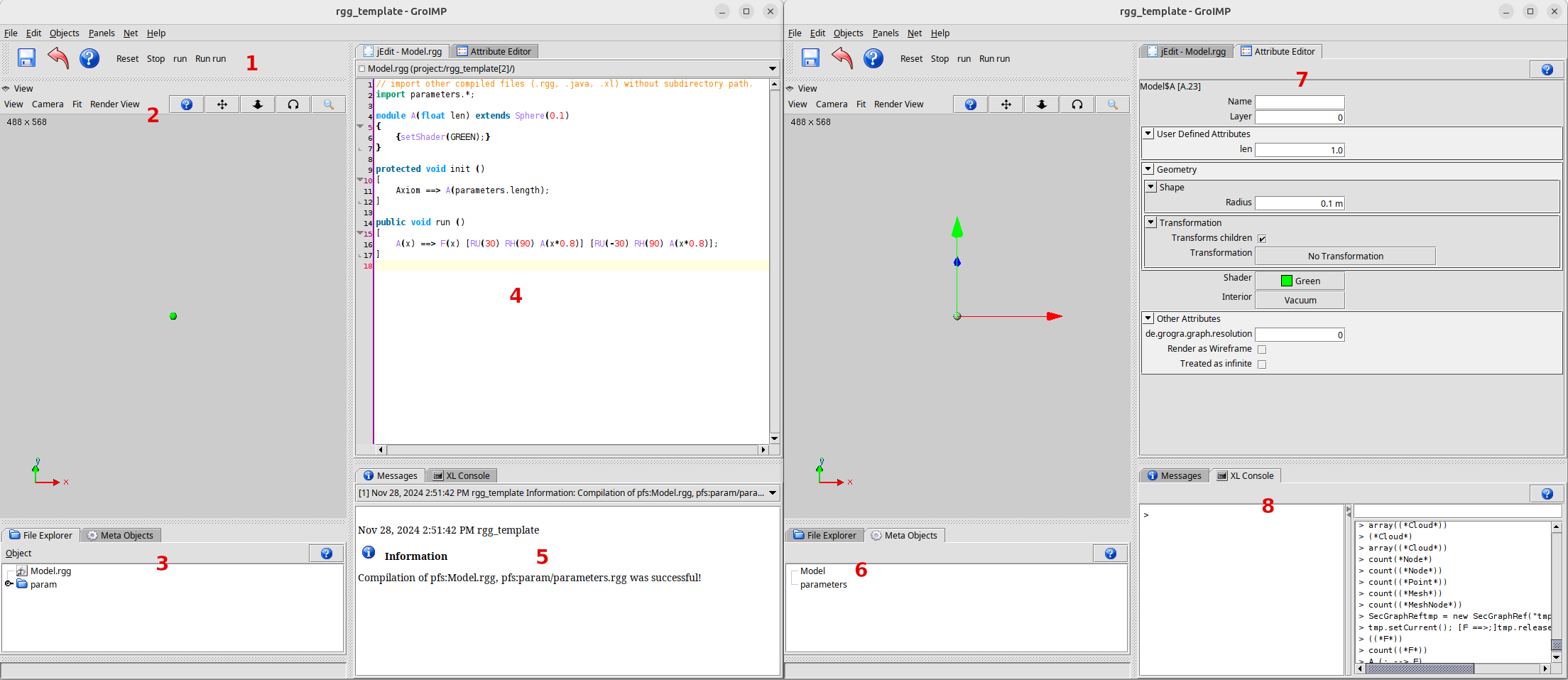1568x680 pixels.
Task: Click the red Undo arrow in right window
Action: [842, 58]
